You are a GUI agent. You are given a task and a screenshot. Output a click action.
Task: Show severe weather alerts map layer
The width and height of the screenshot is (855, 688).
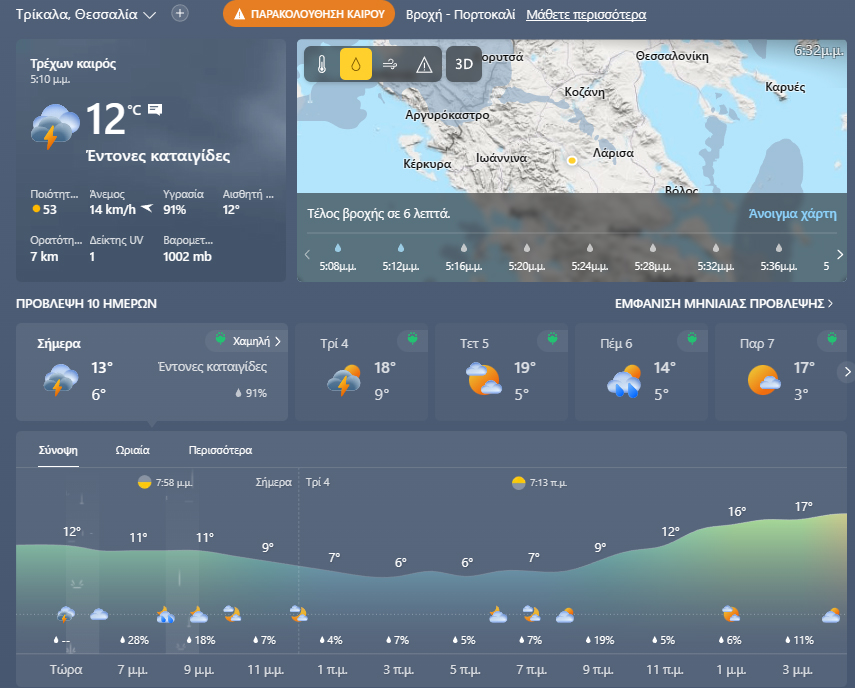pos(424,64)
